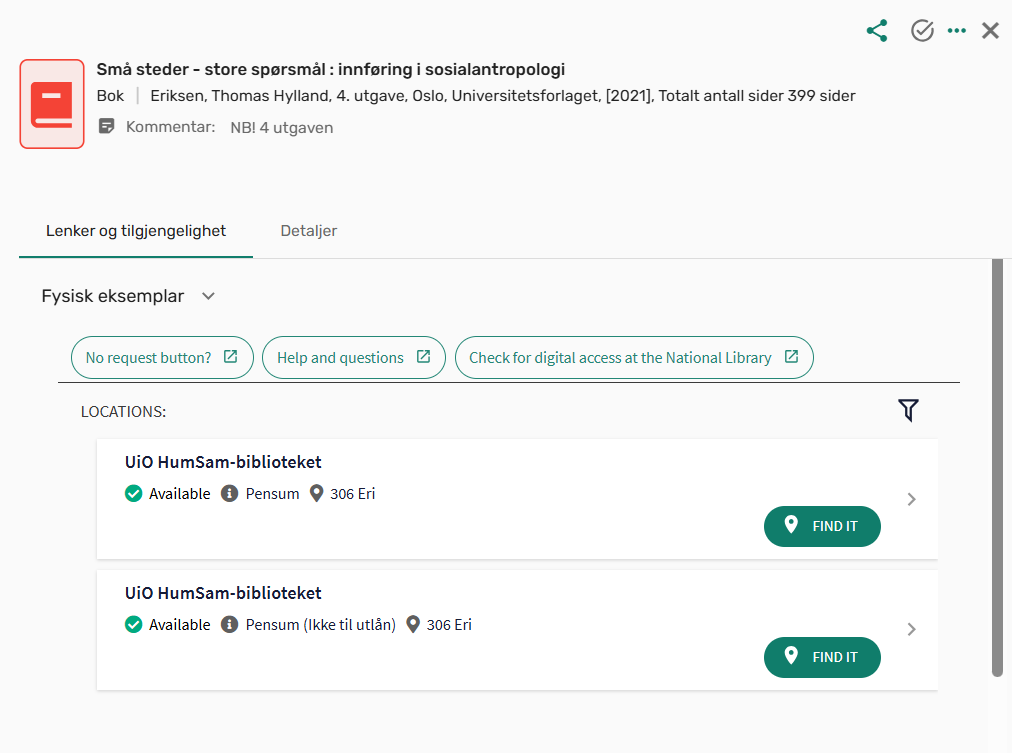Collapse the Fysisk eksemplar section

(x=208, y=296)
